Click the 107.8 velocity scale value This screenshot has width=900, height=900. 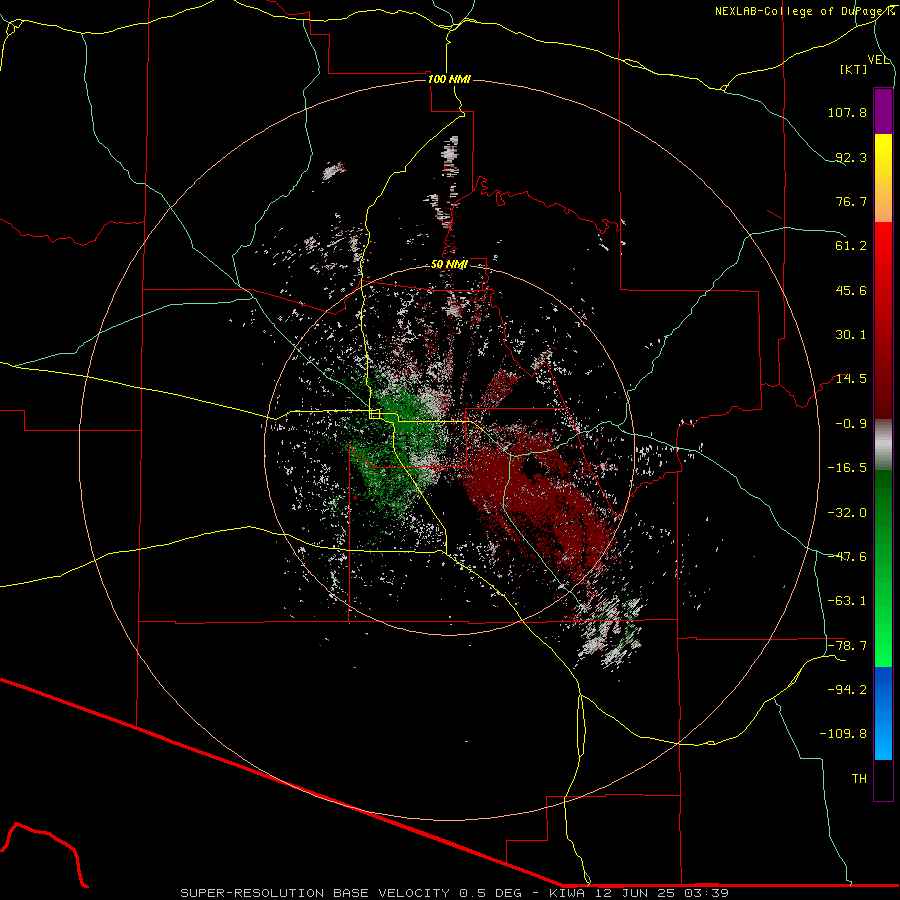(x=847, y=112)
